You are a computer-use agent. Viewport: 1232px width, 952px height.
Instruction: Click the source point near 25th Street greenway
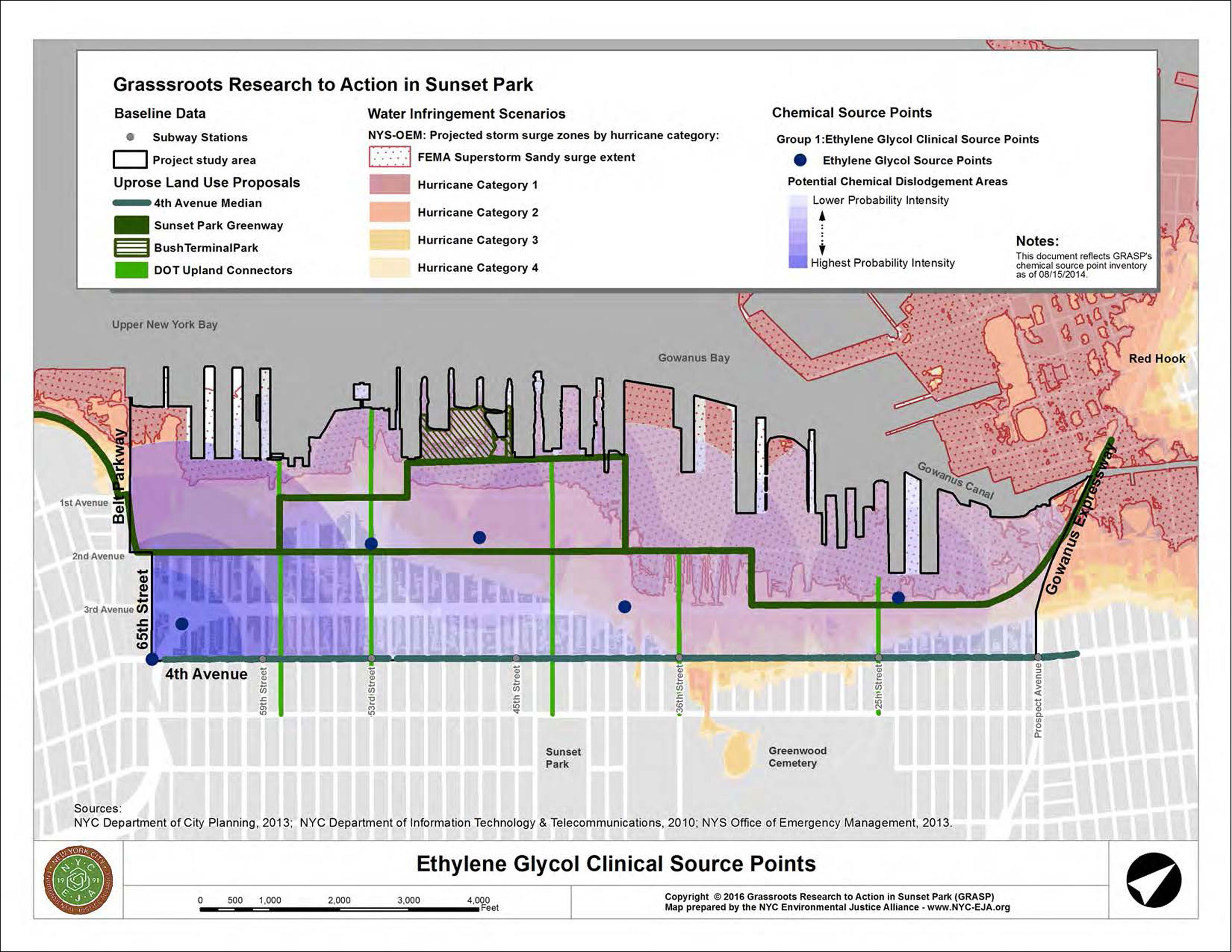[899, 597]
